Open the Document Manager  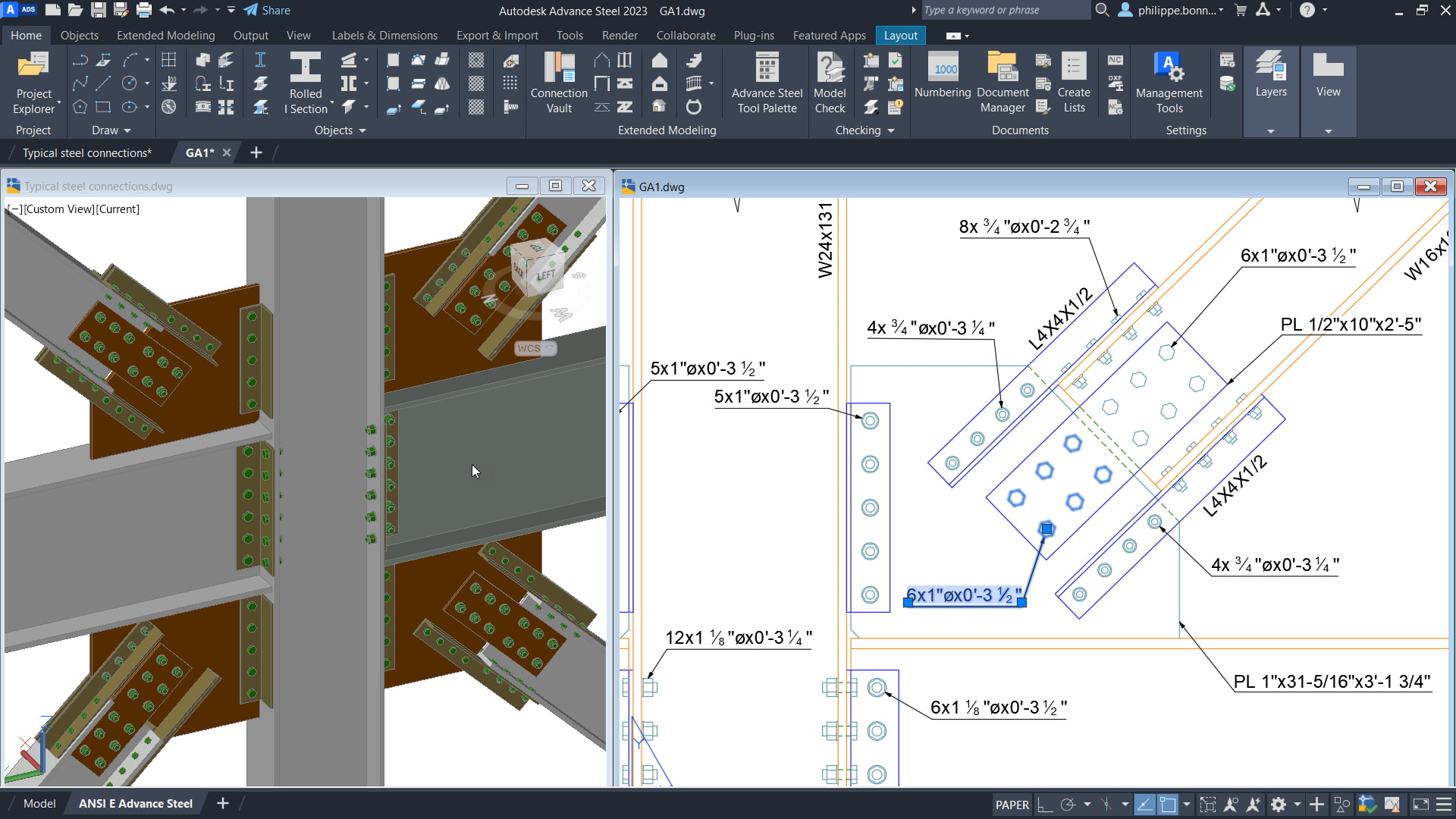pyautogui.click(x=1003, y=82)
